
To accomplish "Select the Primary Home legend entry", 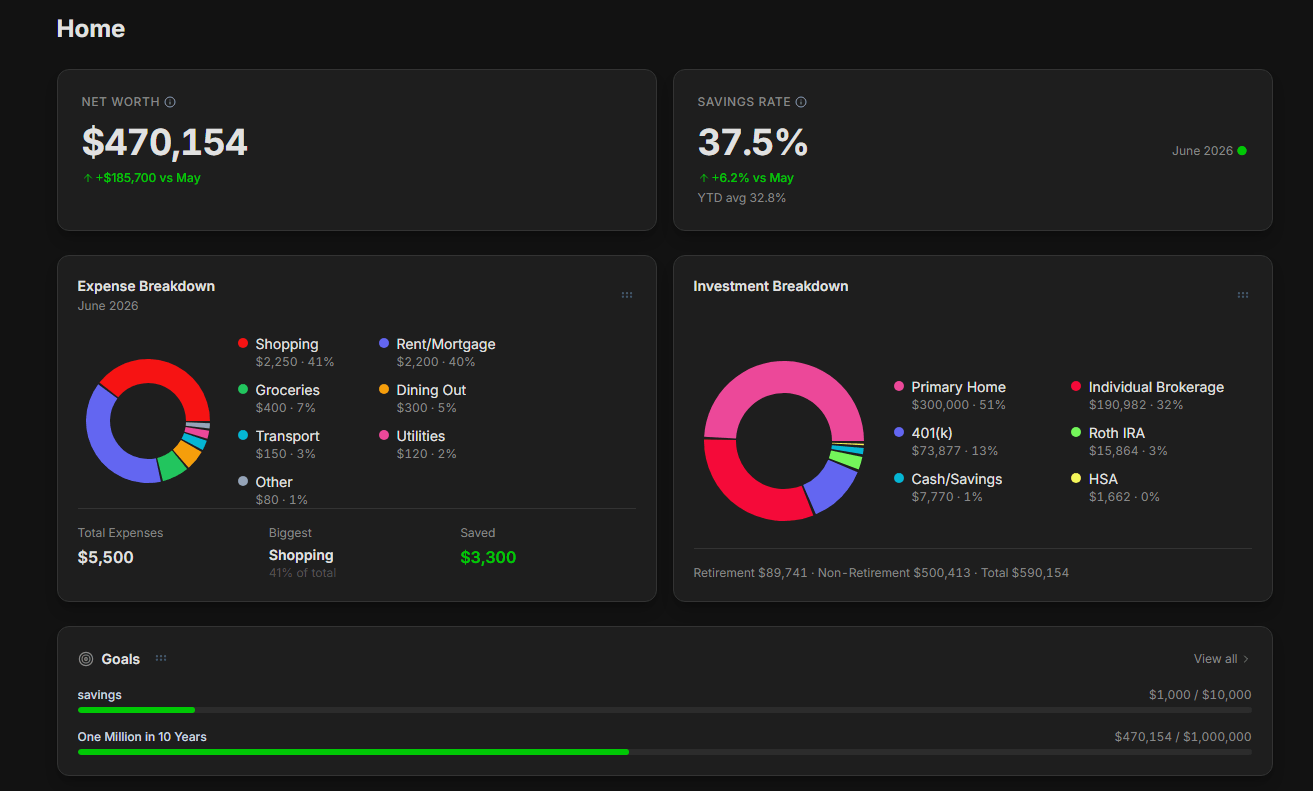I will pyautogui.click(x=950, y=395).
